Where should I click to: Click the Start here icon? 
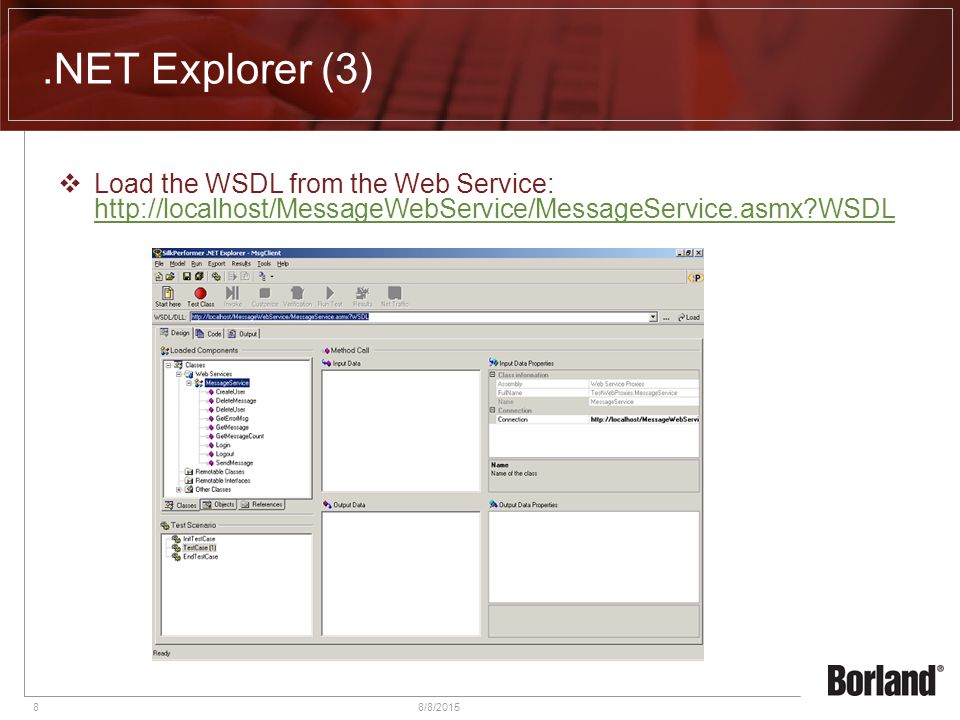(168, 297)
